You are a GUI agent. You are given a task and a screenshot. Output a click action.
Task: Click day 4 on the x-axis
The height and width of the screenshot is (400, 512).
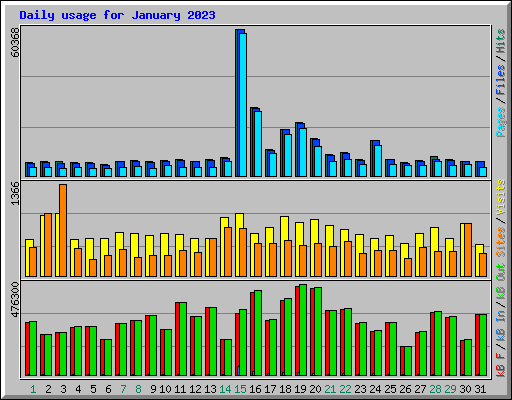[x=78, y=389]
